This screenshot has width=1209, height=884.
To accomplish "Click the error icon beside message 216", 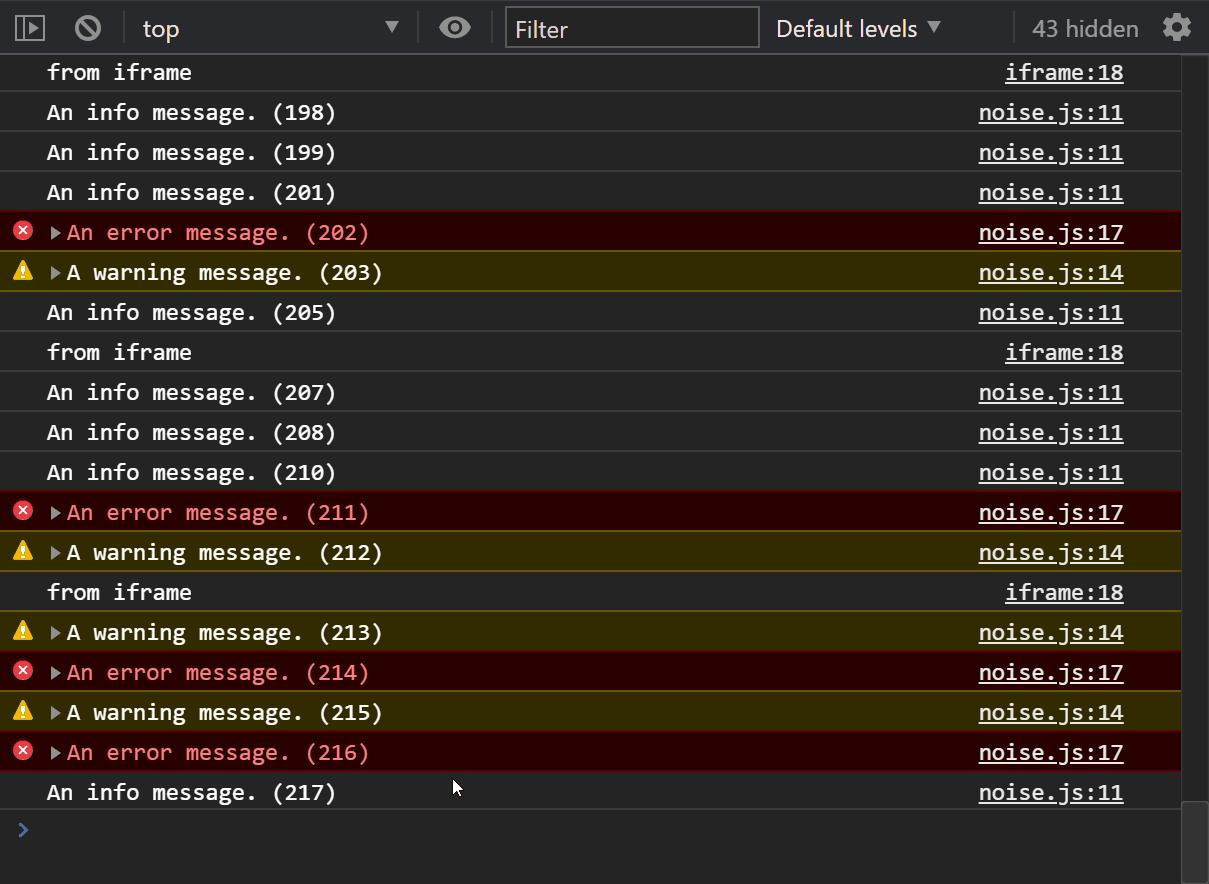I will coord(22,750).
